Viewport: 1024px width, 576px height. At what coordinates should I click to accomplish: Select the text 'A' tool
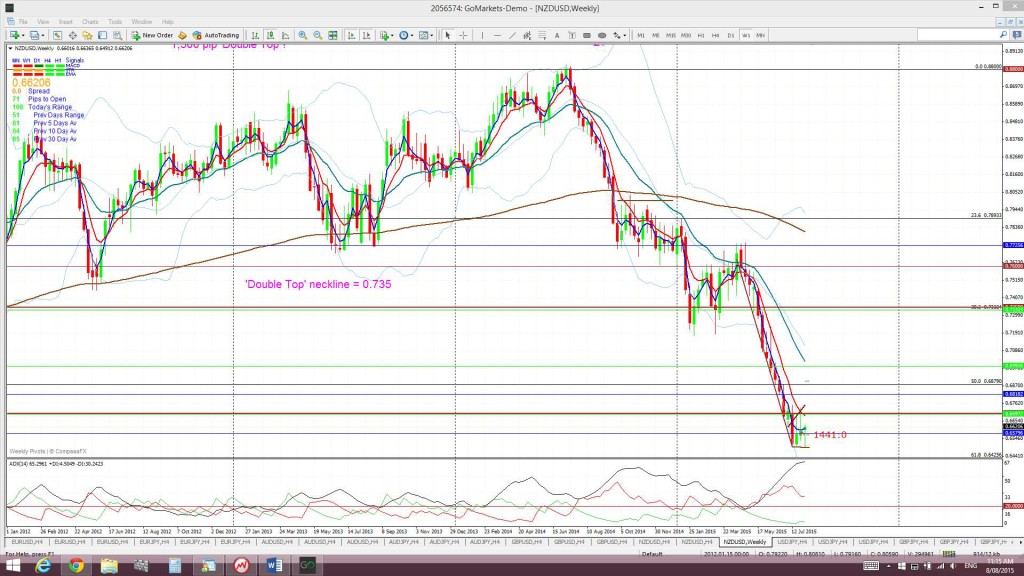point(557,35)
